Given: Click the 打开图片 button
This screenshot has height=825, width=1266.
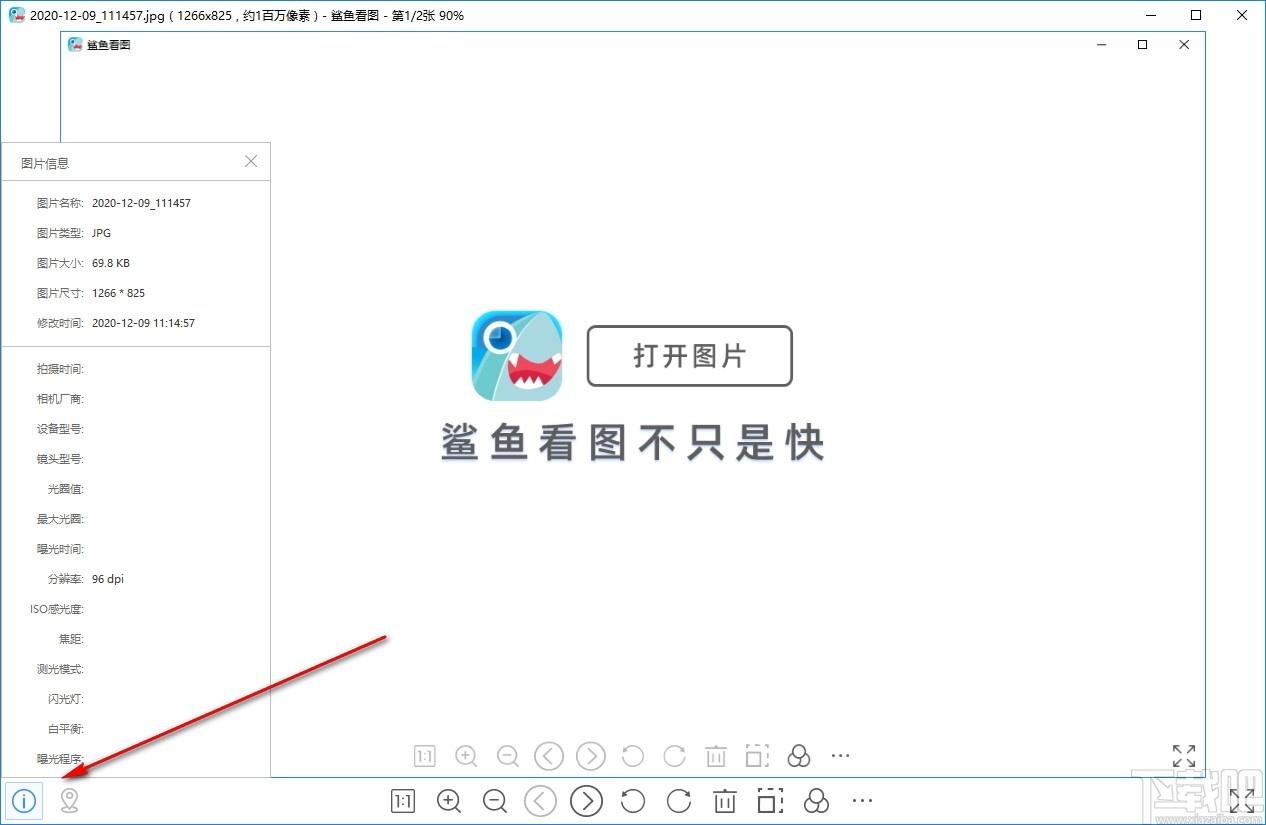Looking at the screenshot, I should pos(689,356).
